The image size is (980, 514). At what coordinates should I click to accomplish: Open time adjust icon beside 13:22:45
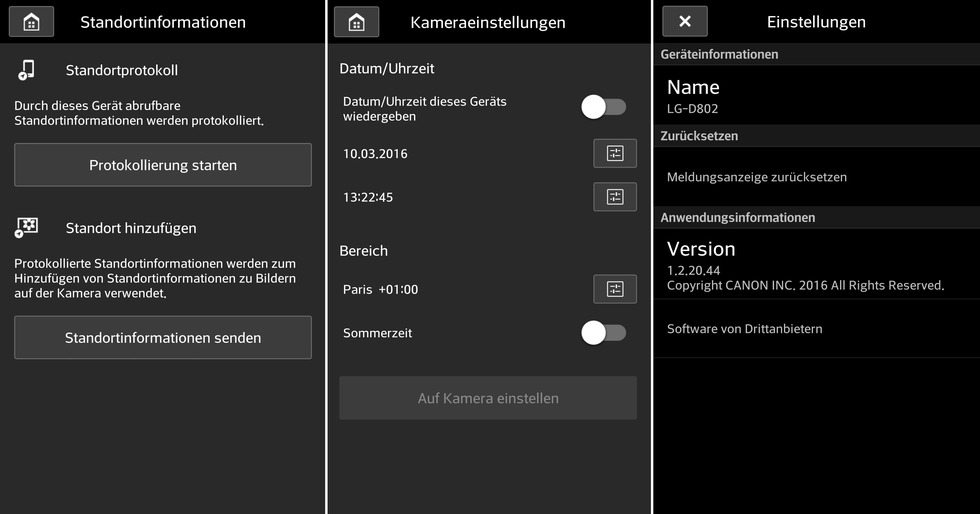(x=614, y=197)
